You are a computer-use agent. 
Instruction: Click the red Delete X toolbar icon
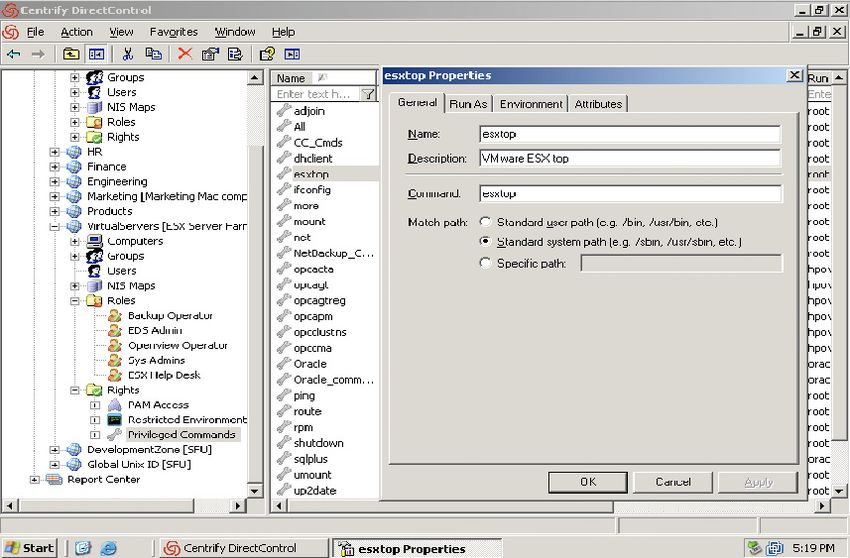[x=185, y=54]
